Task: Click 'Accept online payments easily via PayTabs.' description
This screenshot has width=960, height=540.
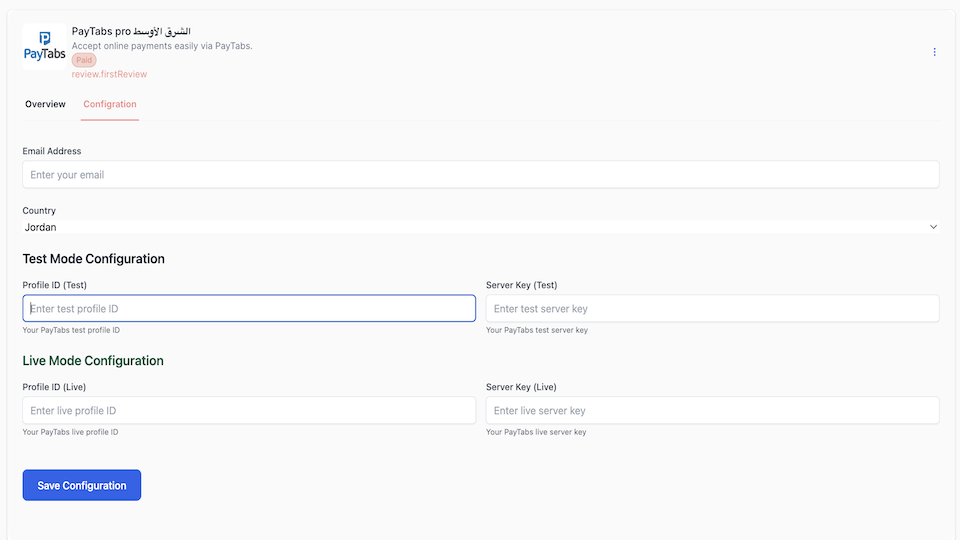Action: pos(162,46)
